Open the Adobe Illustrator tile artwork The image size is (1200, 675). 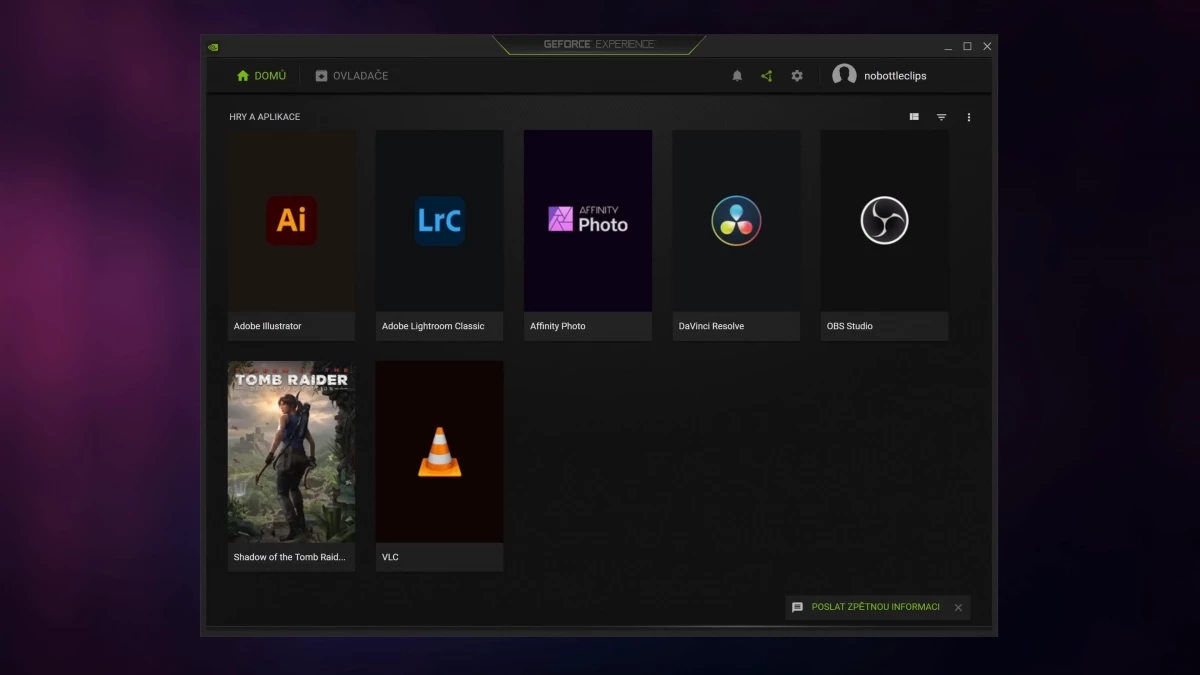point(291,220)
